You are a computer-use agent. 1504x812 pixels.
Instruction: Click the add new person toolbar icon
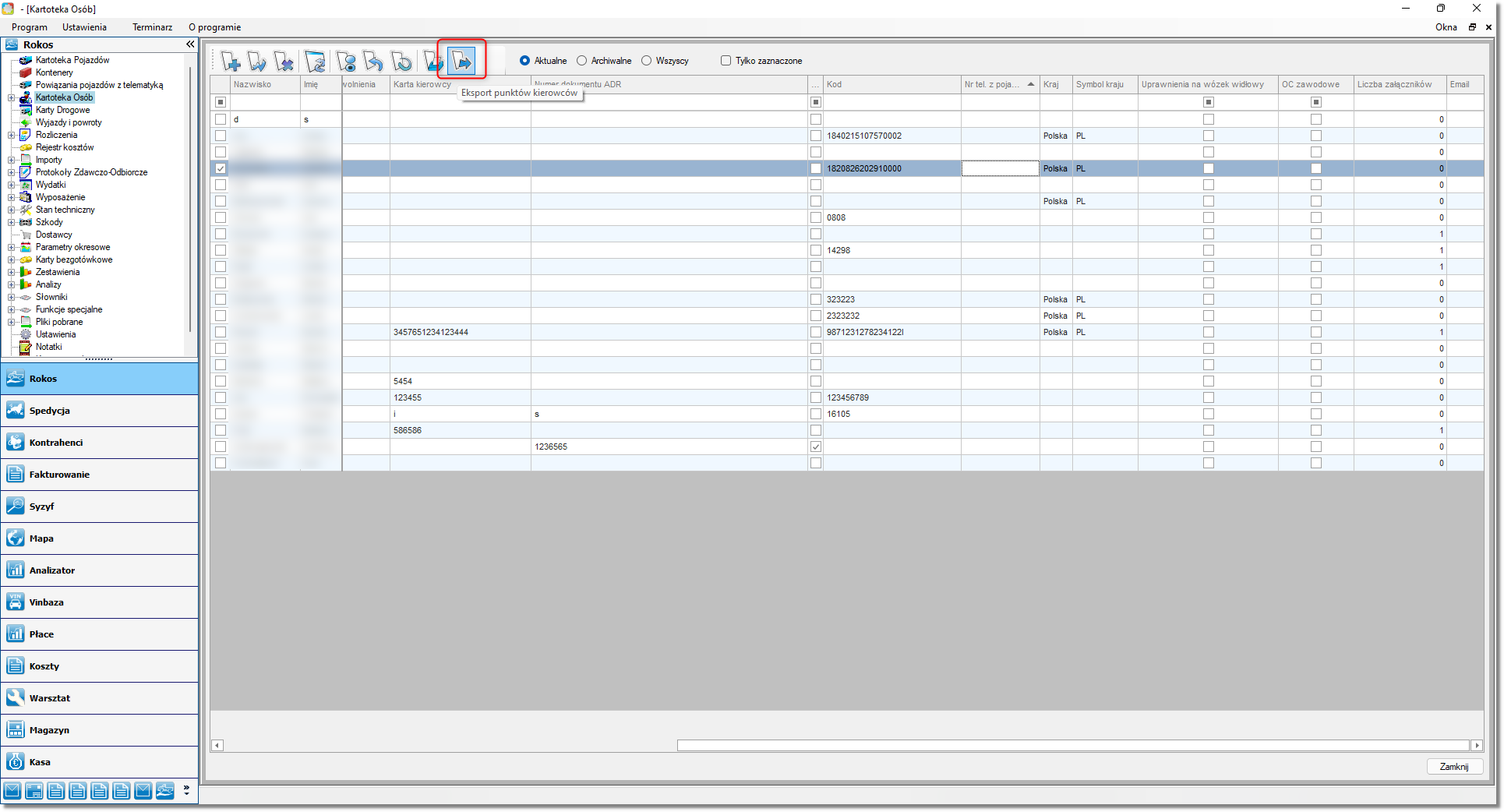[230, 61]
